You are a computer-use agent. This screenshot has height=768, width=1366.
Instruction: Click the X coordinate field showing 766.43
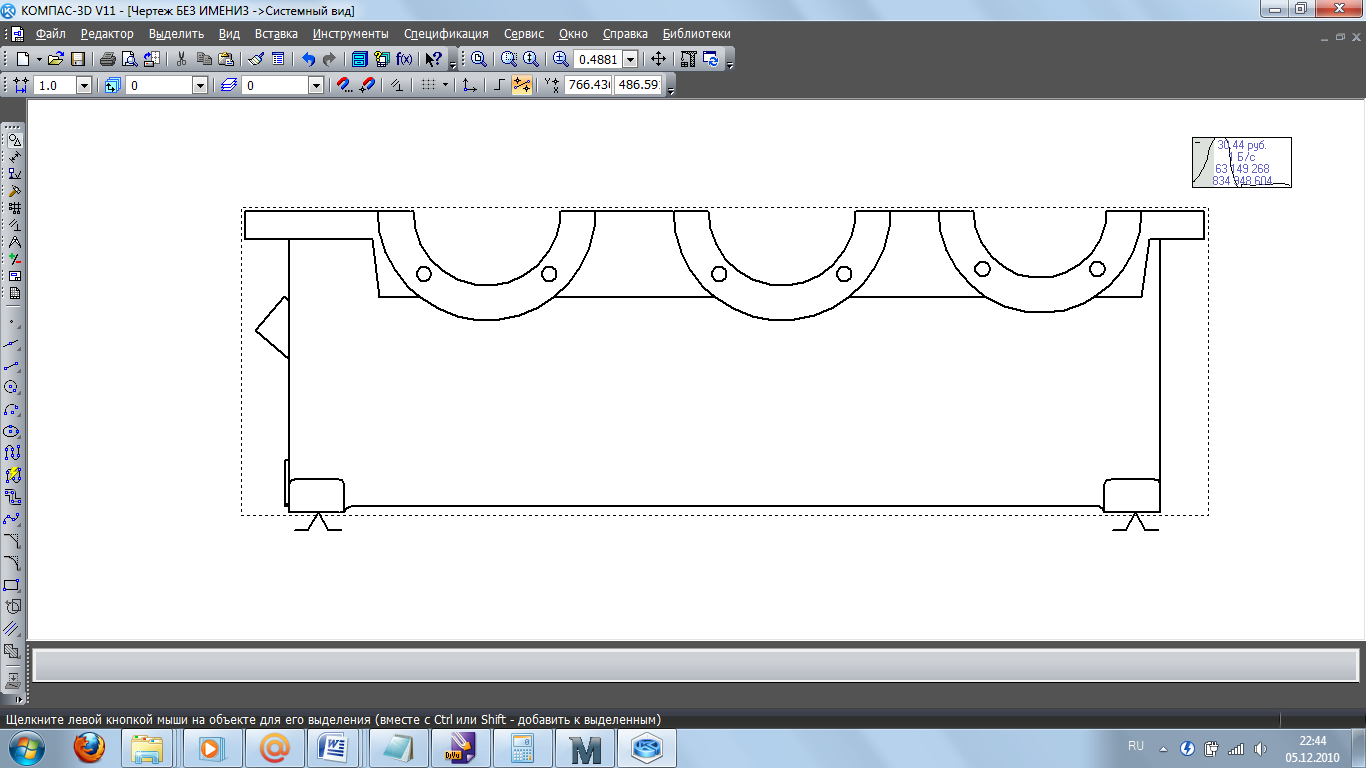587,85
